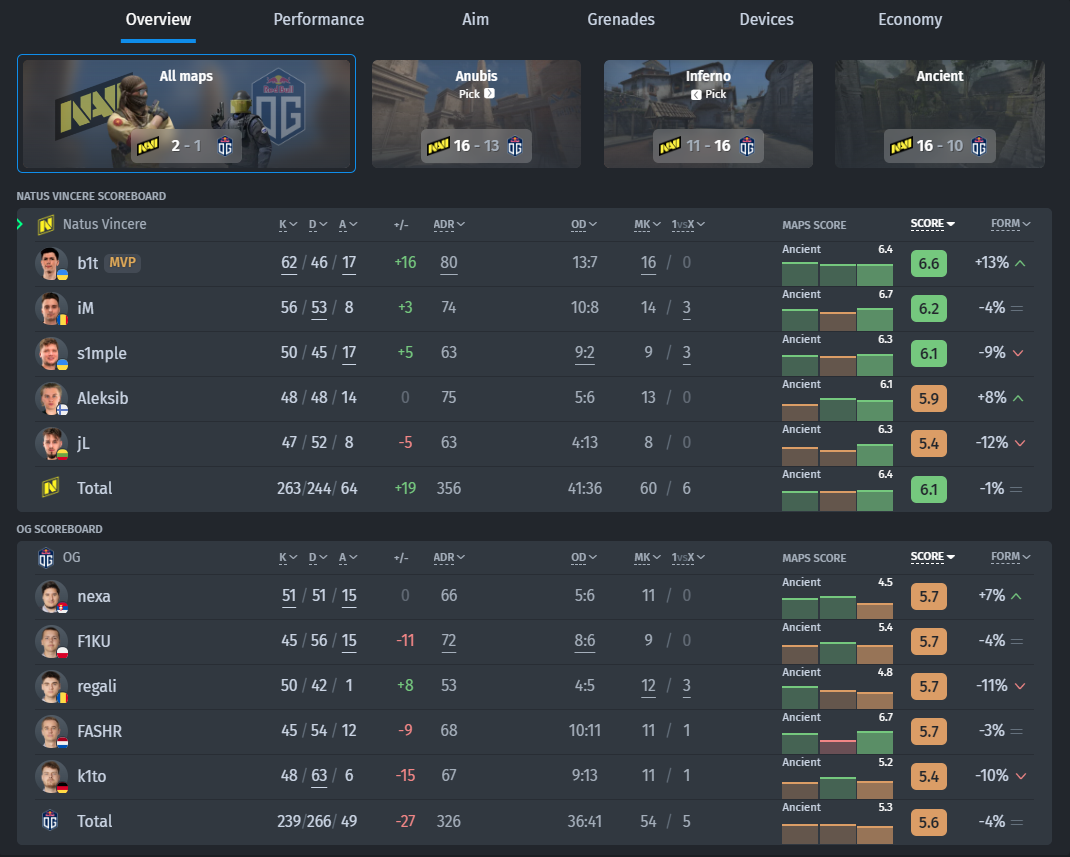Click the OG logo in the Total row
The width and height of the screenshot is (1070, 857).
click(x=50, y=820)
